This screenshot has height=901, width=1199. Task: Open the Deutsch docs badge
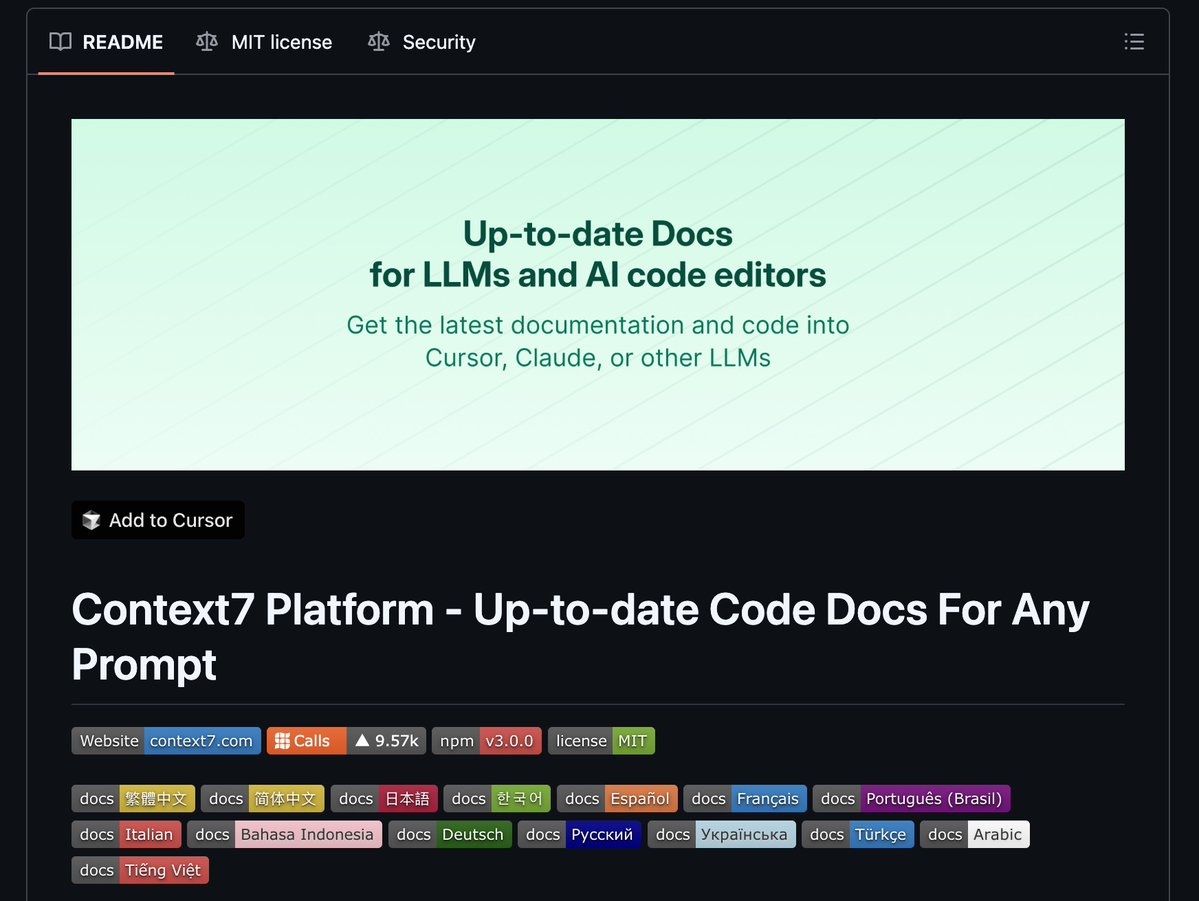450,834
